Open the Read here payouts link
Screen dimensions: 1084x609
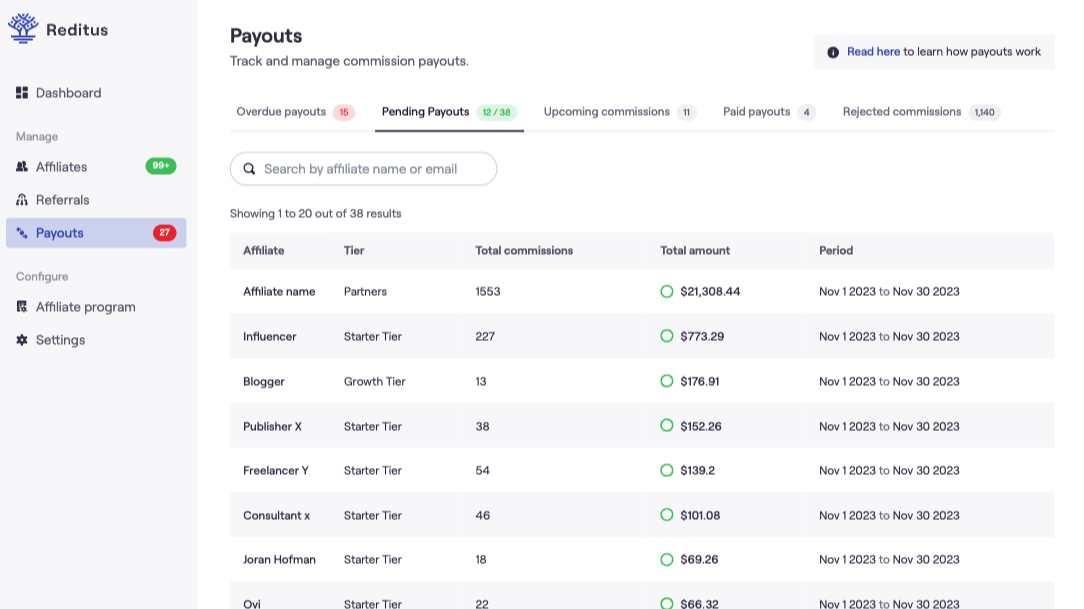(873, 52)
